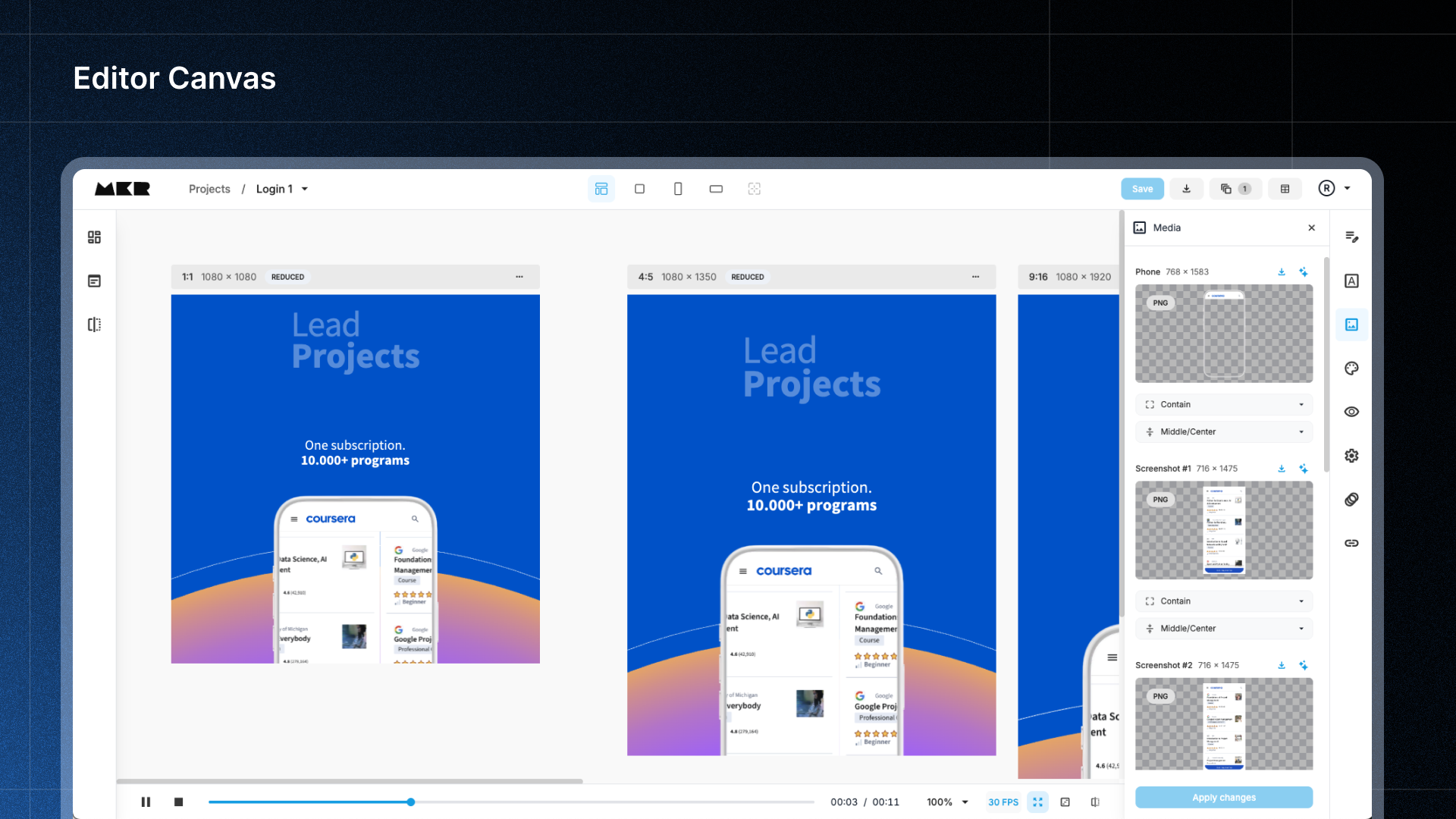
Task: Open the 1:1 canvas options menu
Action: point(519,277)
